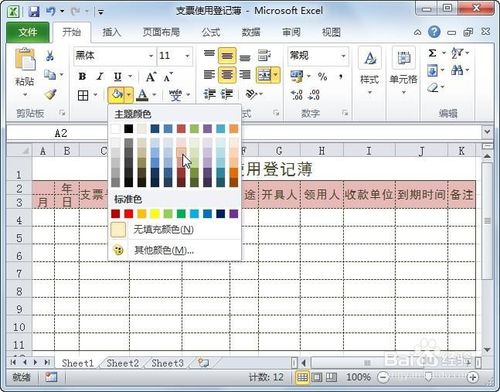The height and width of the screenshot is (392, 500).
Task: Click the Find and Select binoculars
Action: (457, 70)
